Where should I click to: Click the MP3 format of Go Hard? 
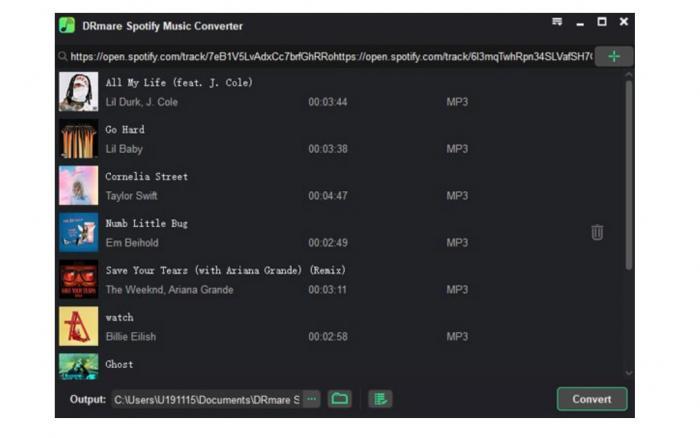[x=457, y=149]
